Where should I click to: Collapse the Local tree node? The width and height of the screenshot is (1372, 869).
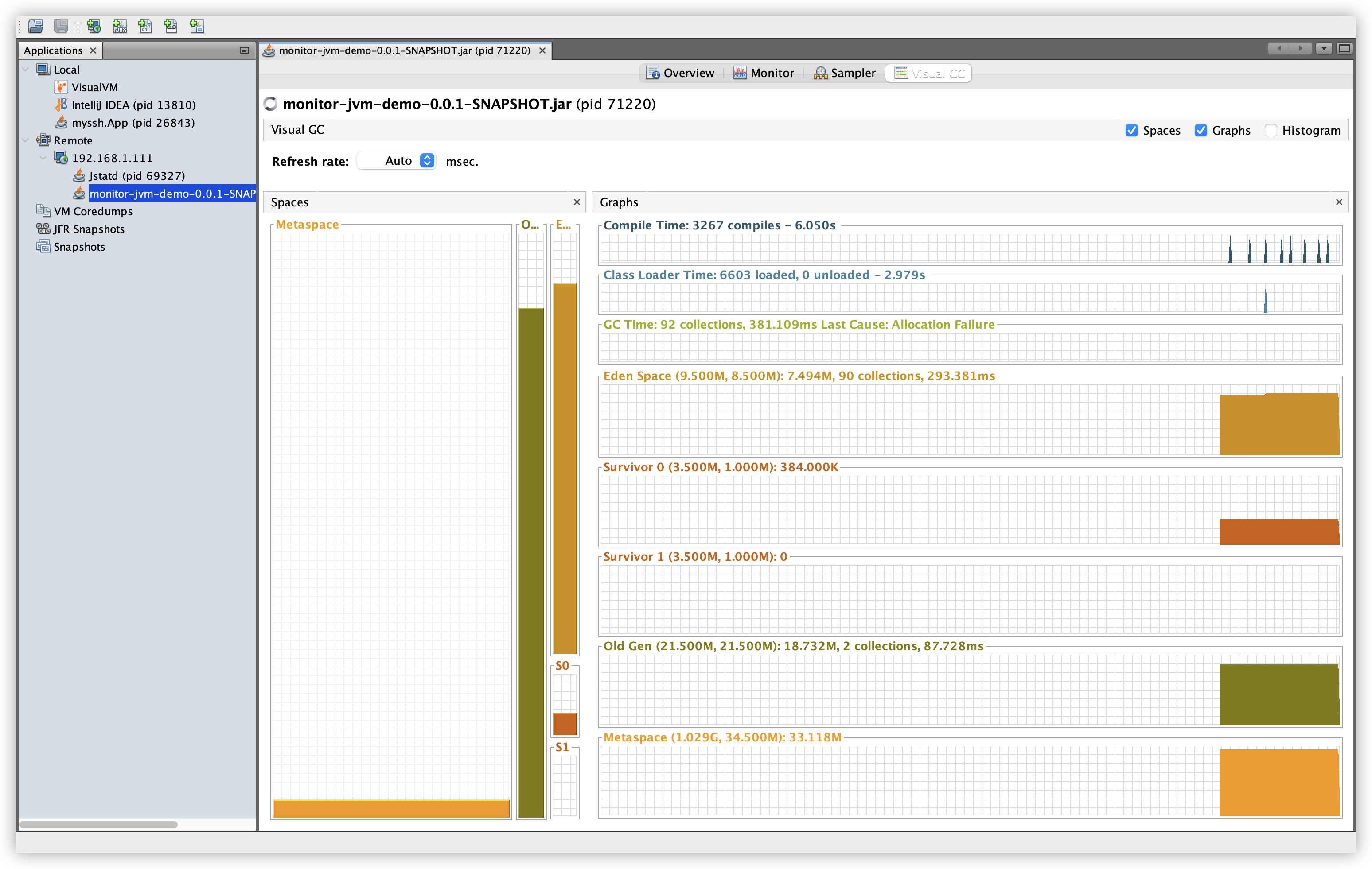click(x=26, y=70)
